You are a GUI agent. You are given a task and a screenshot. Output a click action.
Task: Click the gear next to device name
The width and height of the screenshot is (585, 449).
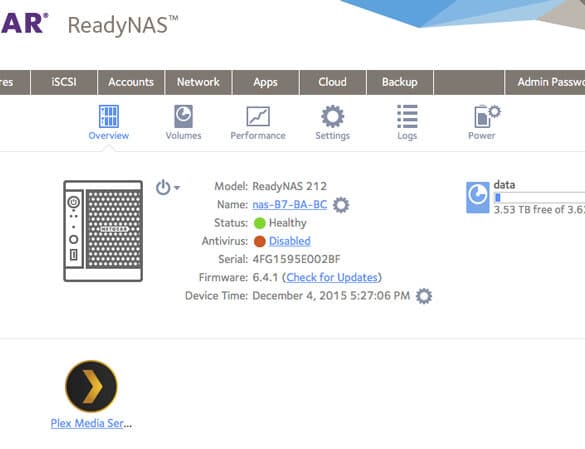pos(341,205)
